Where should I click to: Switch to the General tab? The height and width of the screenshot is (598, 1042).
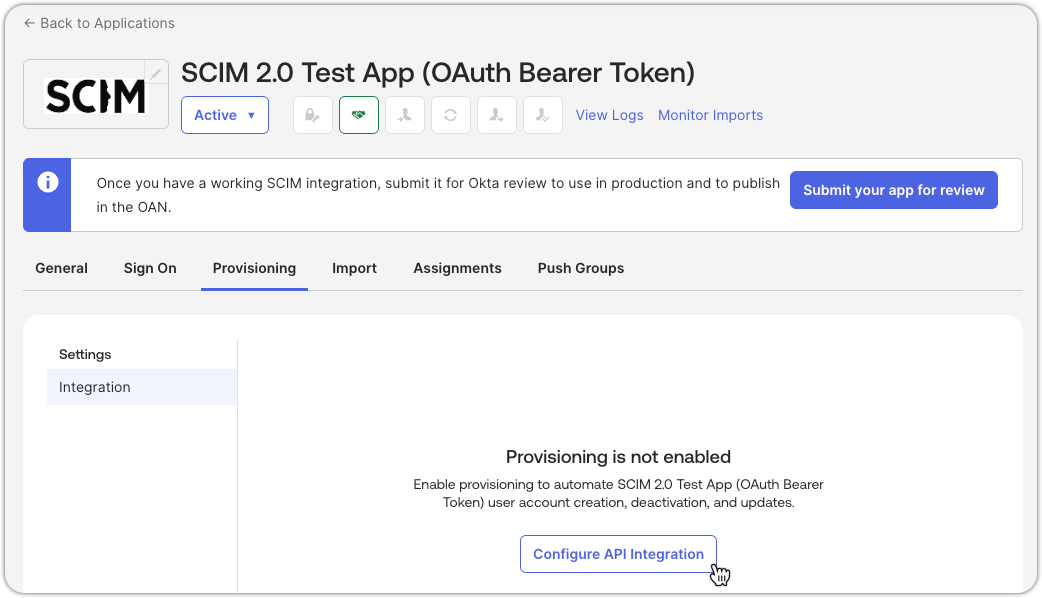[x=61, y=268]
